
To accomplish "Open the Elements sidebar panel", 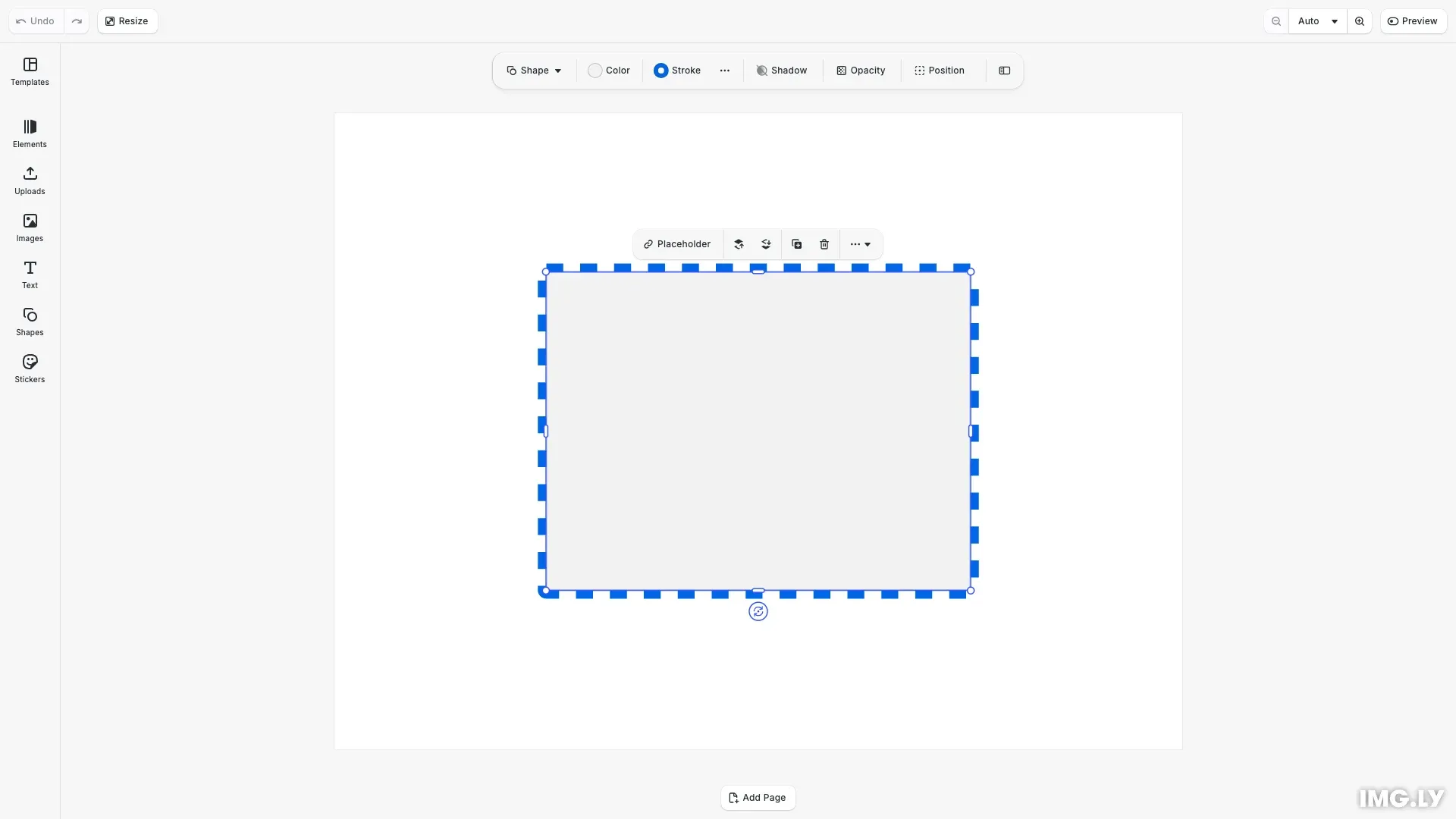I will [29, 133].
